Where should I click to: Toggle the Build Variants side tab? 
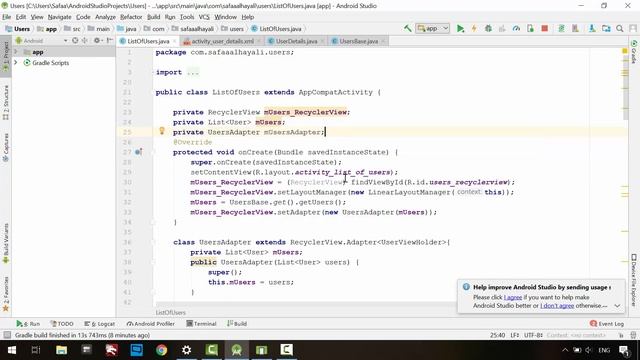point(6,243)
